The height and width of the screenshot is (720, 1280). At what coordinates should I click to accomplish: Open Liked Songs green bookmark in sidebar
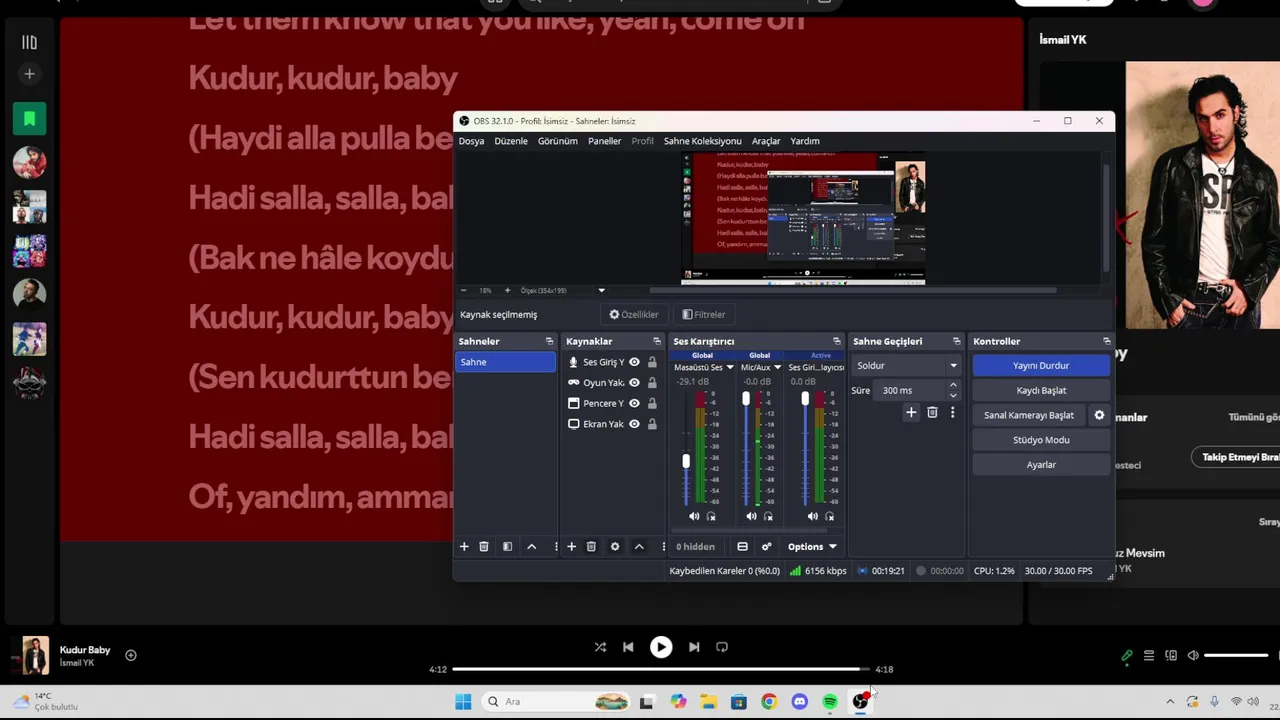[x=29, y=119]
